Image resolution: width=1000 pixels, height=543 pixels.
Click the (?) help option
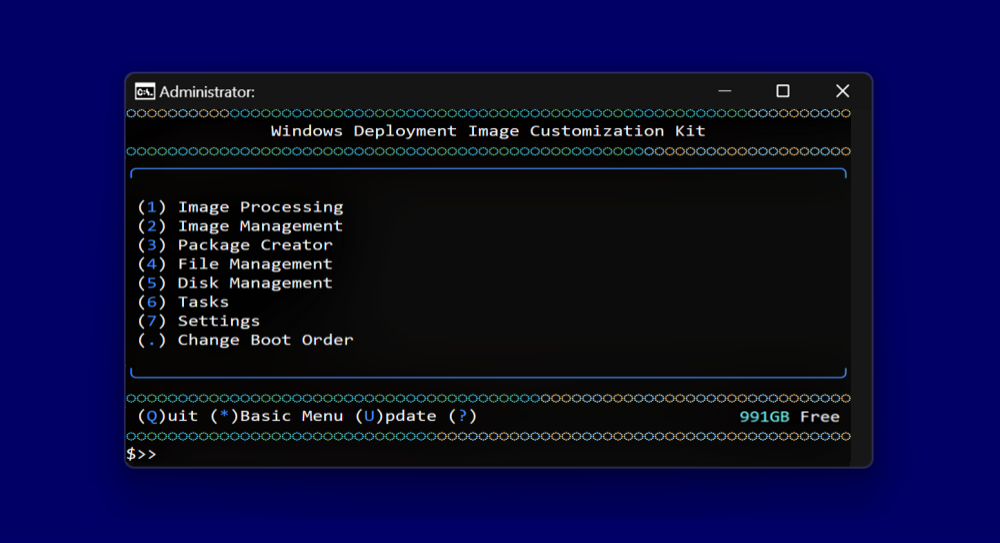pos(462,416)
